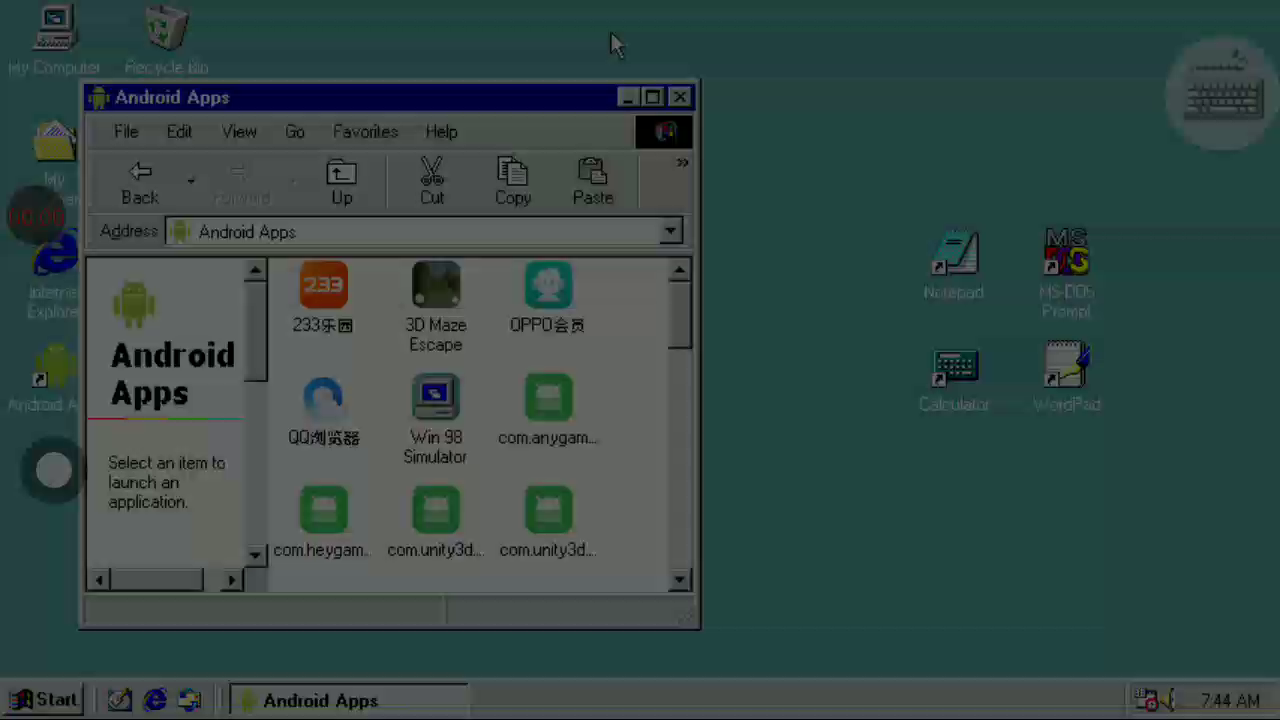Select the Calculator desktop shortcut

[954, 379]
